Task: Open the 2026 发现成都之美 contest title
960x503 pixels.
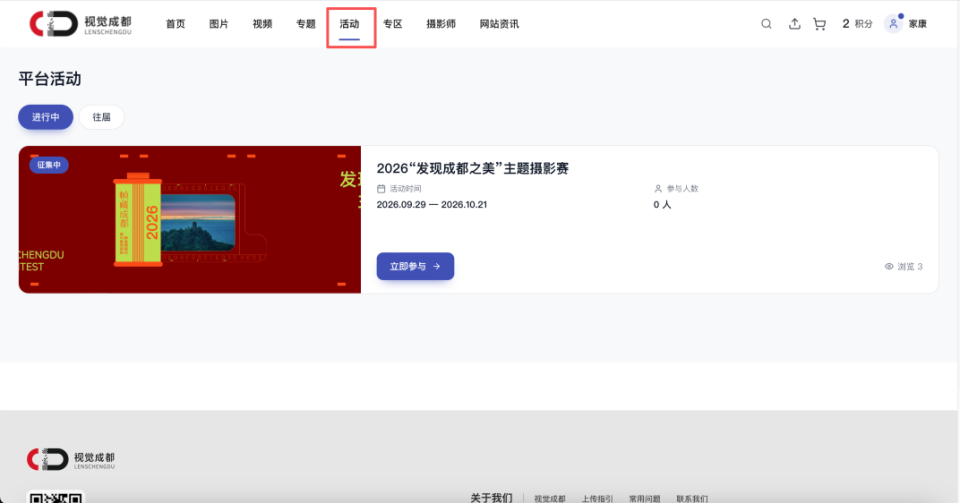Action: pyautogui.click(x=473, y=168)
